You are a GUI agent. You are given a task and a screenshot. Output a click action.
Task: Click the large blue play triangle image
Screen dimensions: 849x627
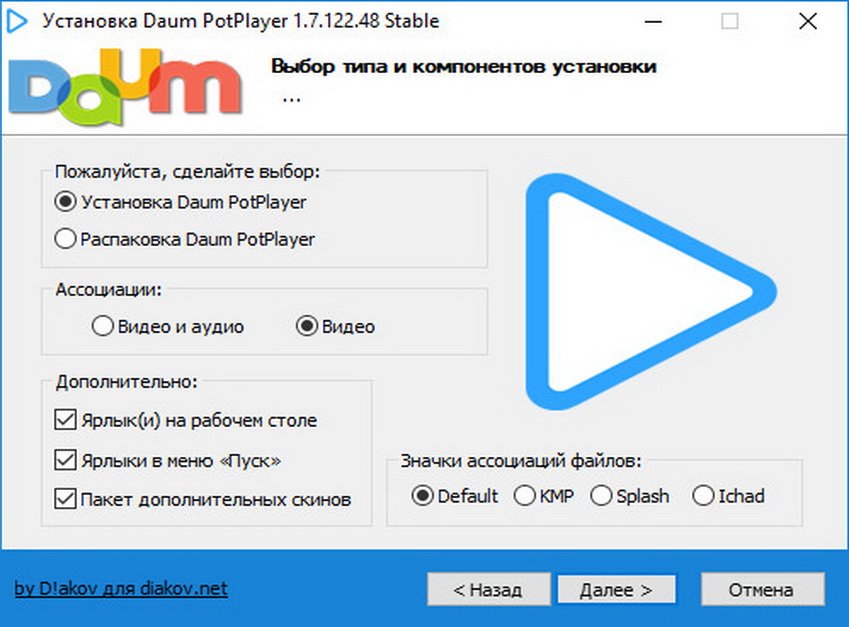tap(651, 291)
